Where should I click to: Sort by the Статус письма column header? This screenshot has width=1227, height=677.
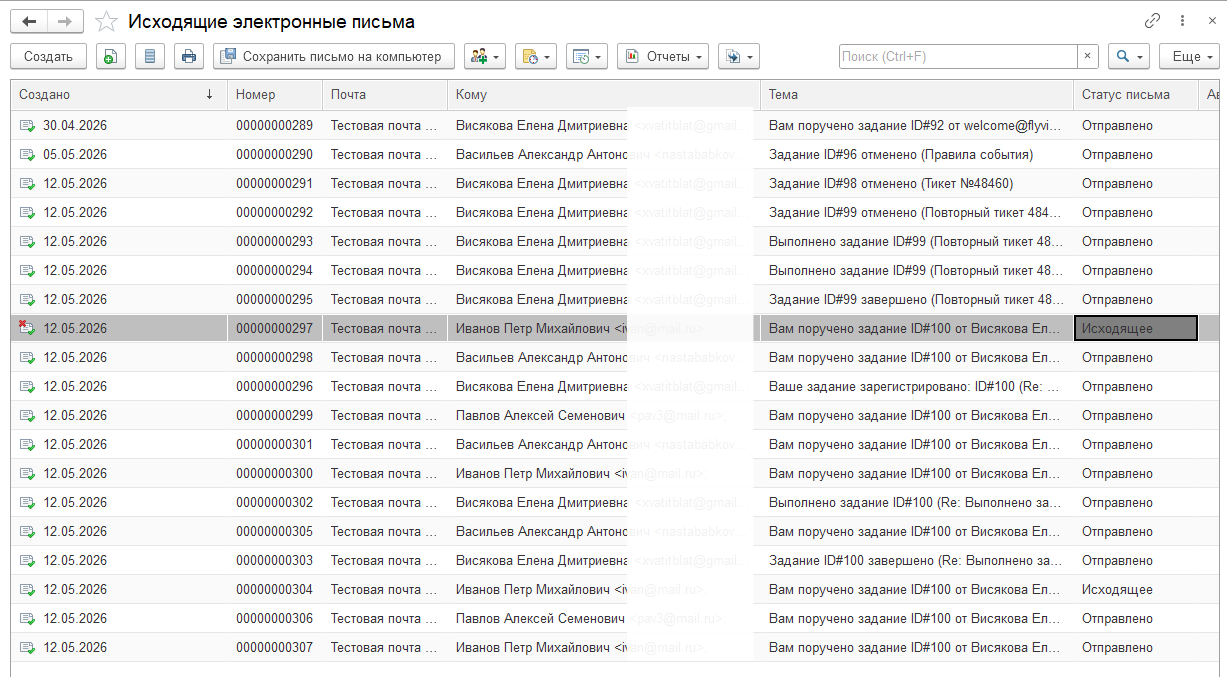(x=1136, y=95)
